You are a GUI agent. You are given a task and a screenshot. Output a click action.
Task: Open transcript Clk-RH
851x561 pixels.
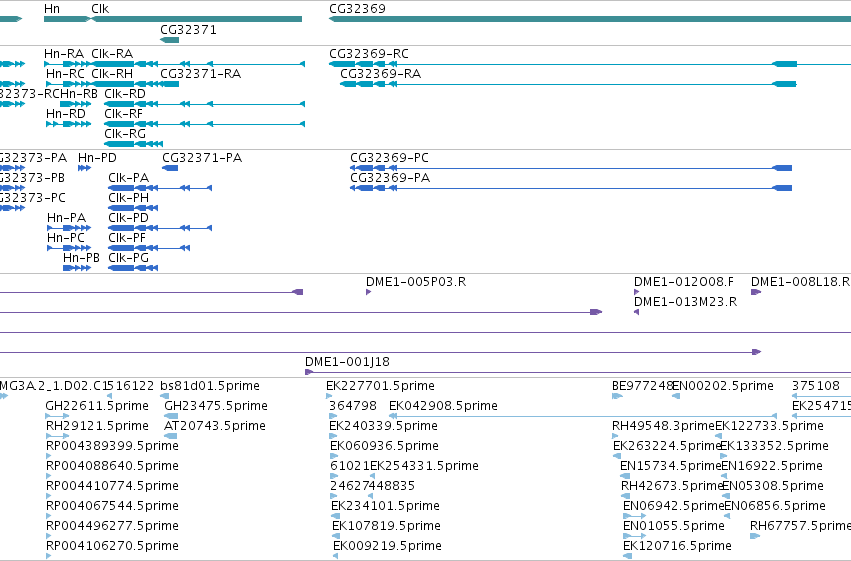(x=112, y=74)
